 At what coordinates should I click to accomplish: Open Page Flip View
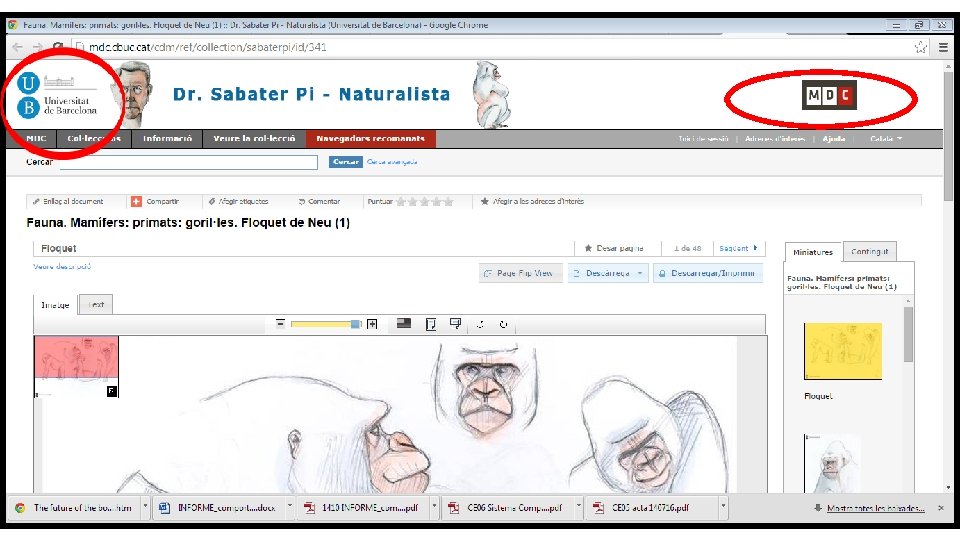519,273
